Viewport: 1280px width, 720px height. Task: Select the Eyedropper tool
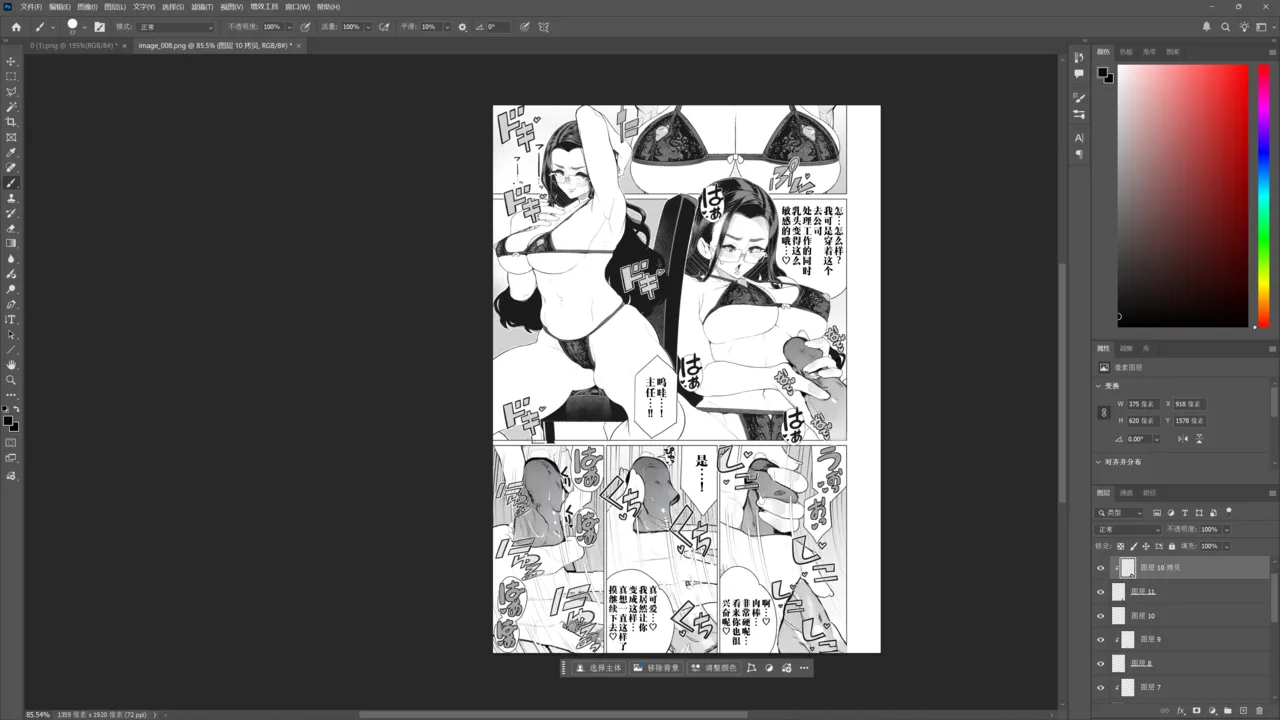(x=11, y=153)
